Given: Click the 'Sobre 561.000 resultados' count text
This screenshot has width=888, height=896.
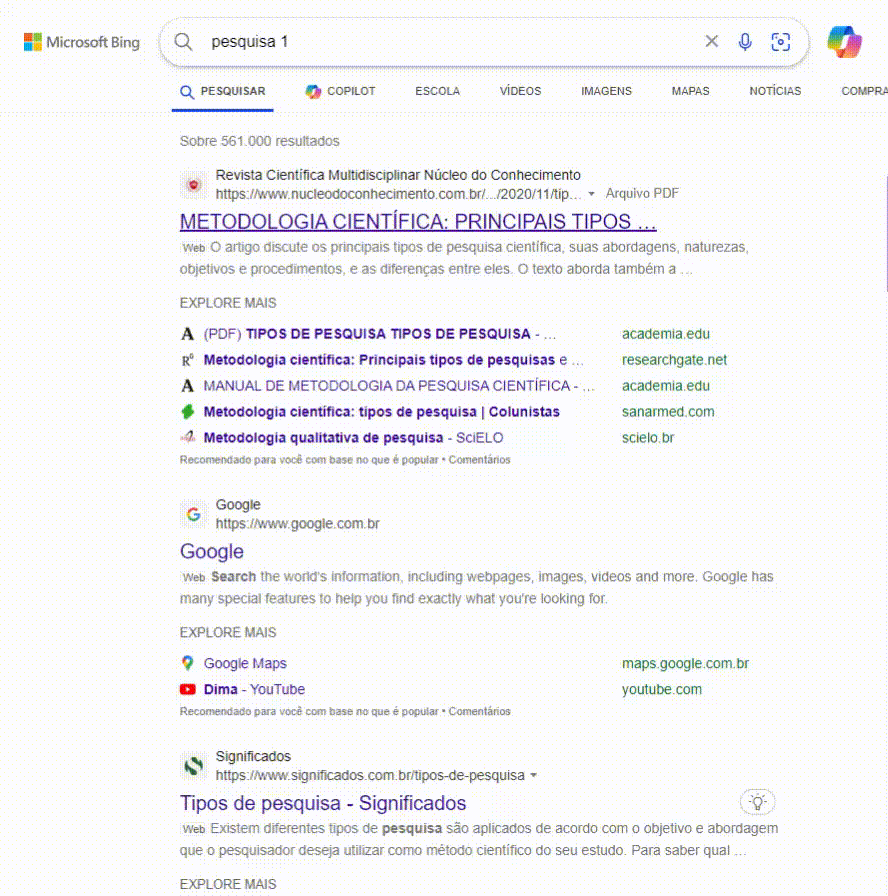Looking at the screenshot, I should tap(259, 141).
